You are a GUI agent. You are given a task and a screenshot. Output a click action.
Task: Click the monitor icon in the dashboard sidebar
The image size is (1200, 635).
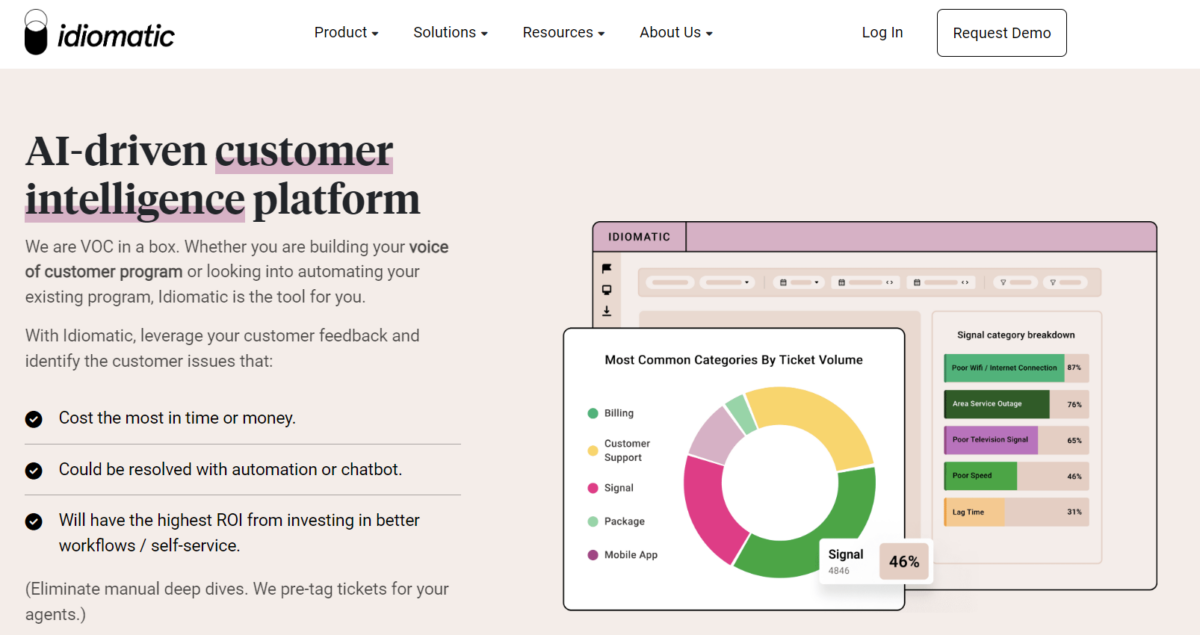(606, 290)
